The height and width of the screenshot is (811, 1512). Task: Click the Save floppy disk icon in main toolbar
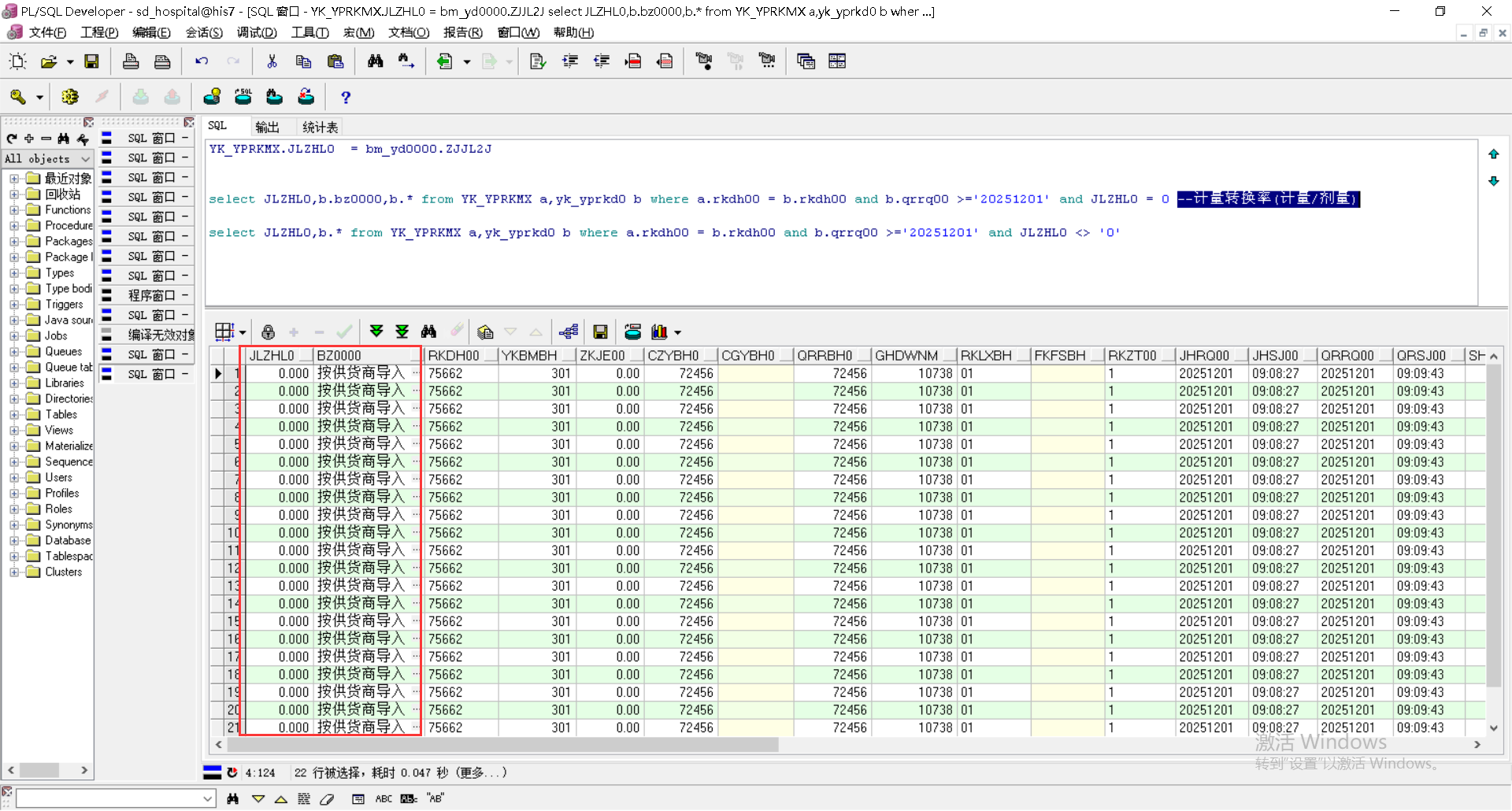click(x=91, y=61)
